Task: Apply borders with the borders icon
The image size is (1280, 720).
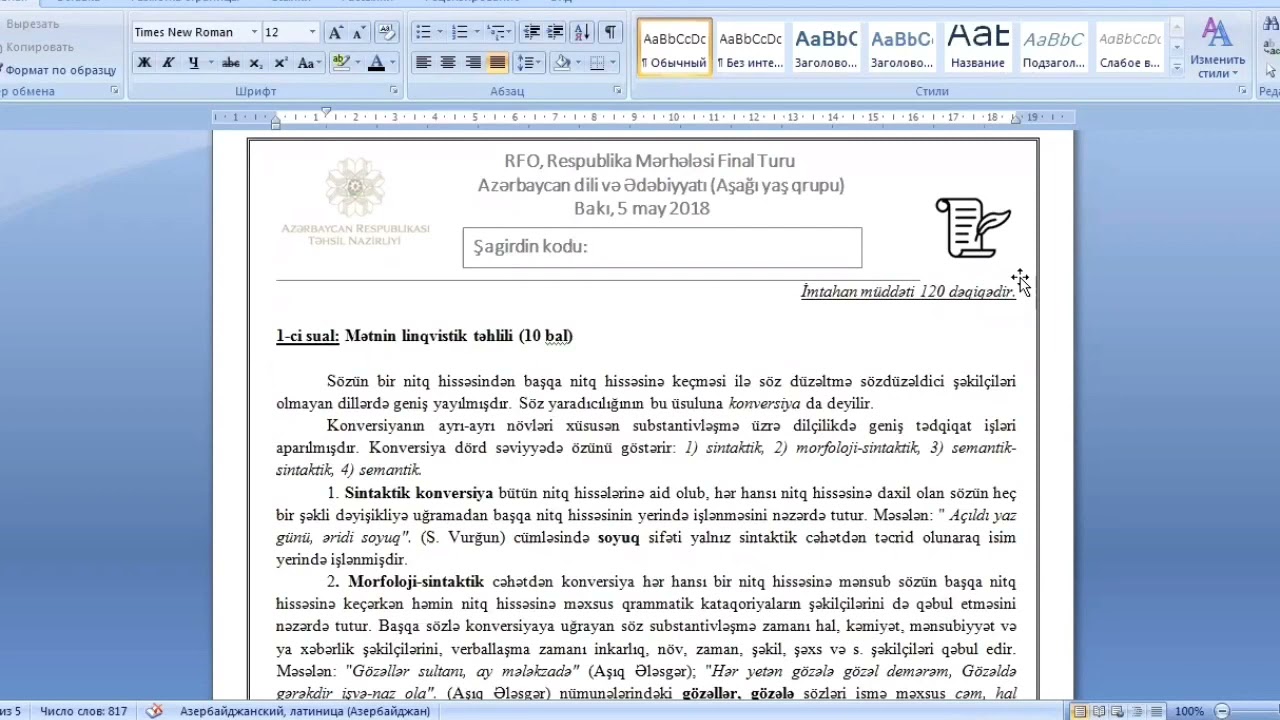Action: (x=597, y=63)
